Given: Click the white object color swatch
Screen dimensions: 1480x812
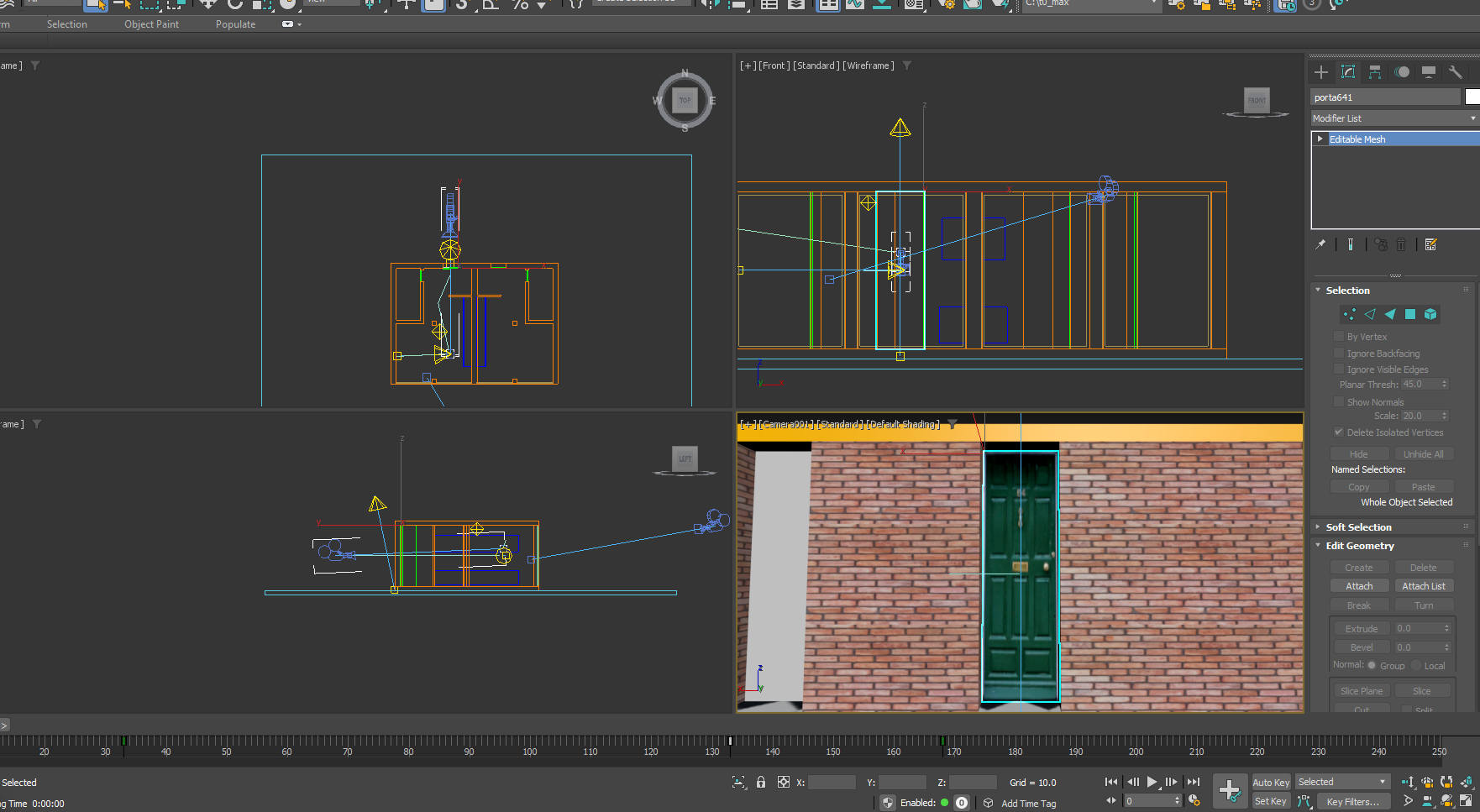Looking at the screenshot, I should tap(1472, 97).
